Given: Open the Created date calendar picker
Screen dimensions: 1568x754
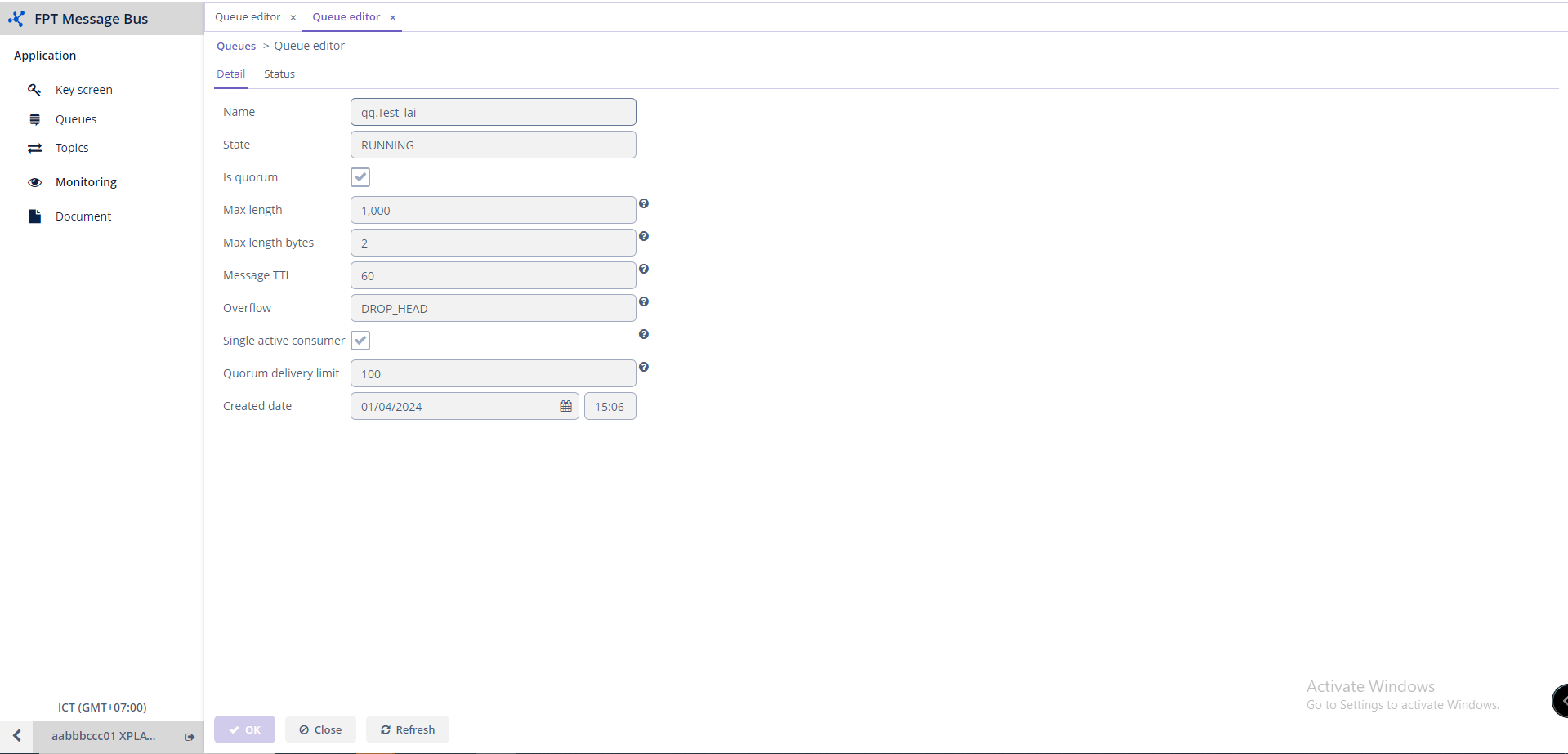Looking at the screenshot, I should point(565,406).
